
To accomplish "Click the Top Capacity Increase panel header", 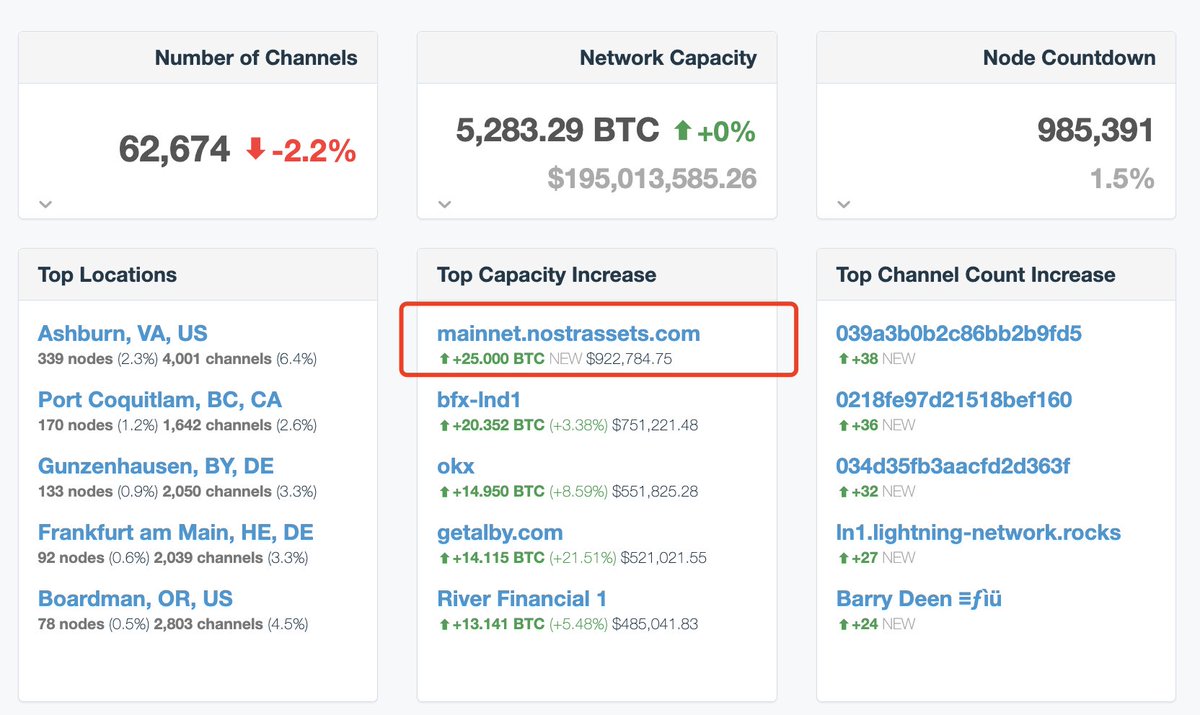I will [x=545, y=274].
